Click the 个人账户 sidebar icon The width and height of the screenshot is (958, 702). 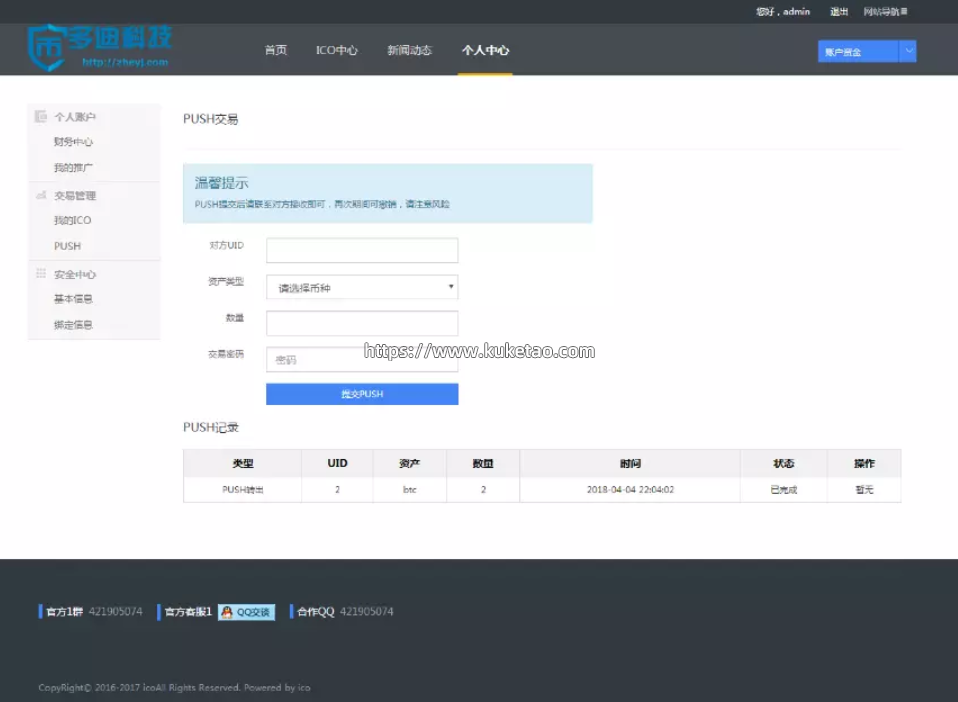[x=41, y=117]
